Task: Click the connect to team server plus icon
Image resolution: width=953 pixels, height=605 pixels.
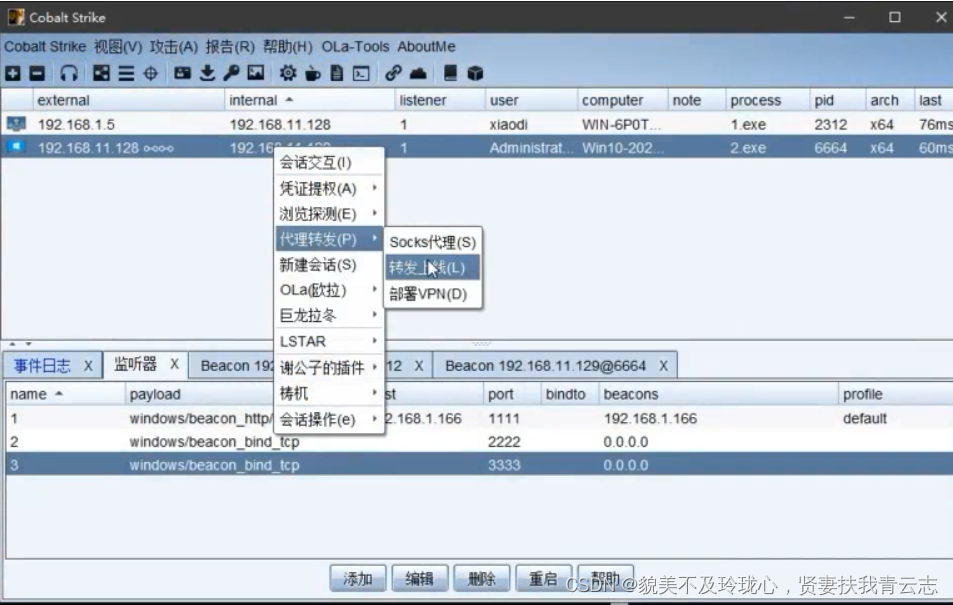Action: tap(13, 74)
